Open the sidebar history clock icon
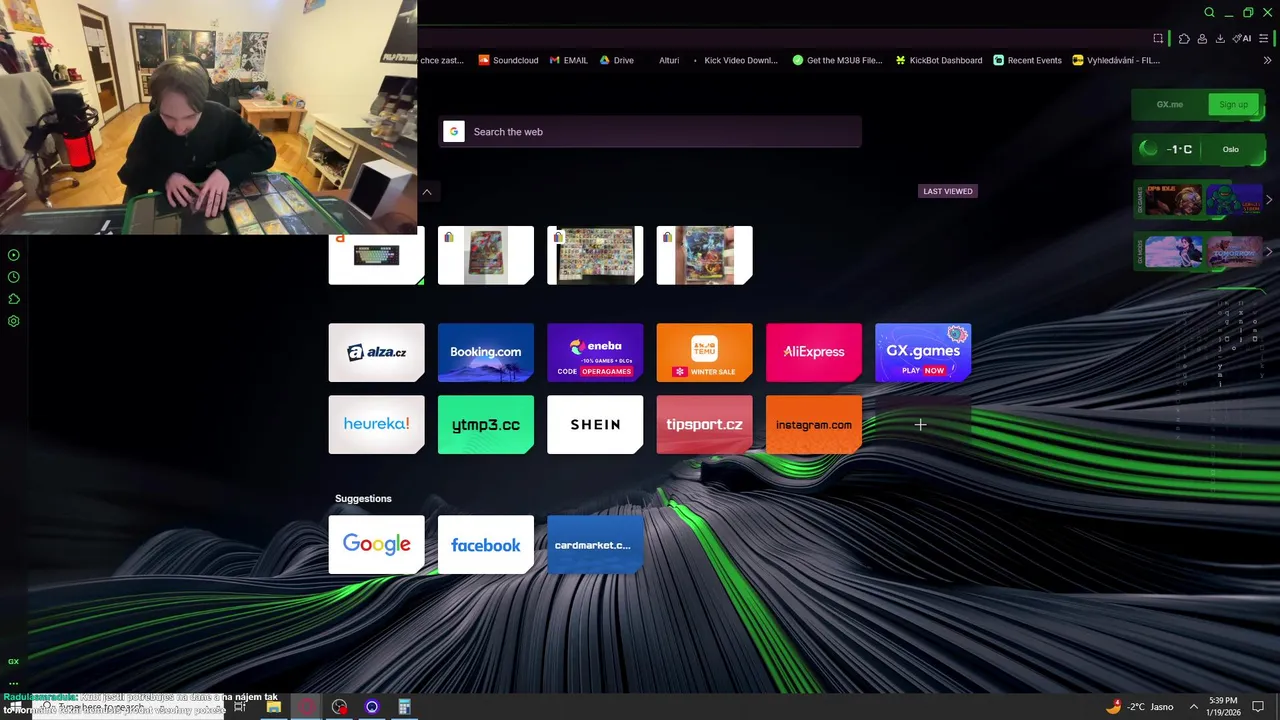This screenshot has width=1280, height=720. pos(14,277)
